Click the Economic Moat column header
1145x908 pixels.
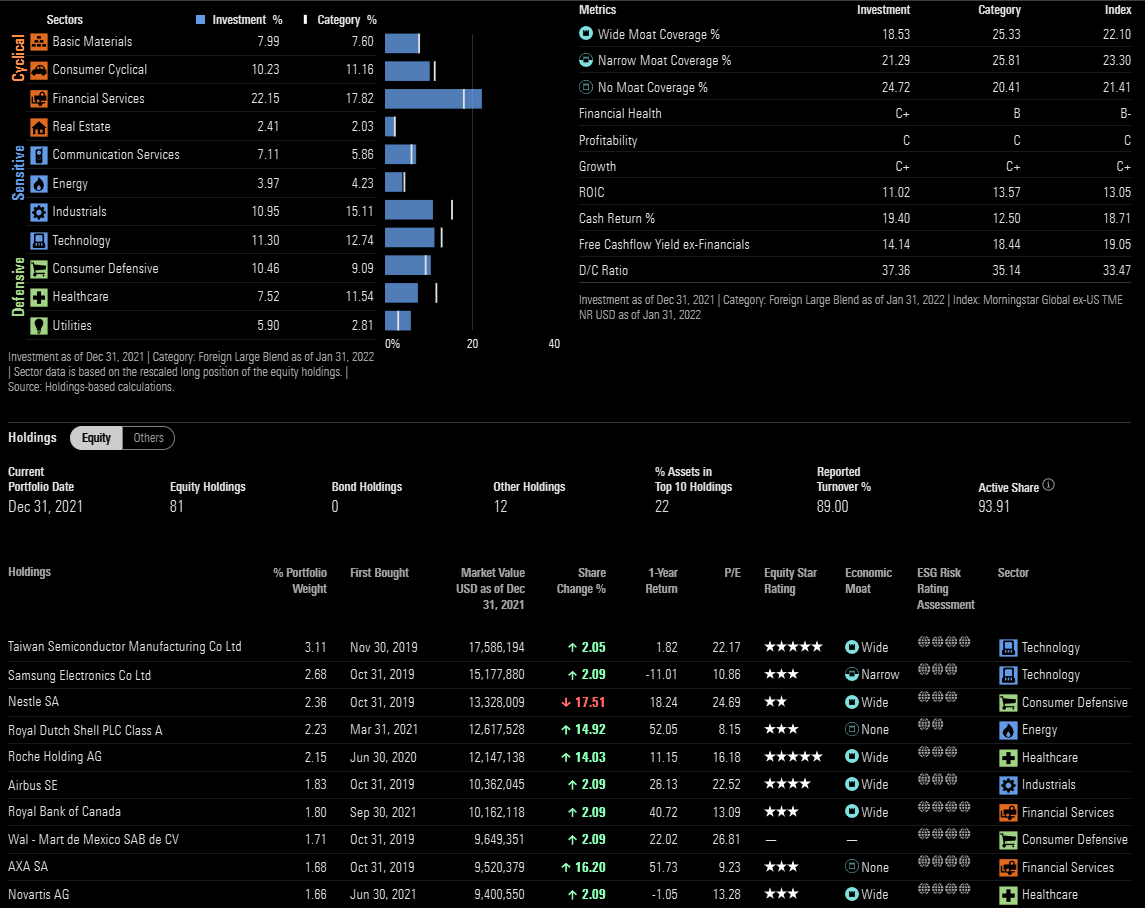coord(868,581)
